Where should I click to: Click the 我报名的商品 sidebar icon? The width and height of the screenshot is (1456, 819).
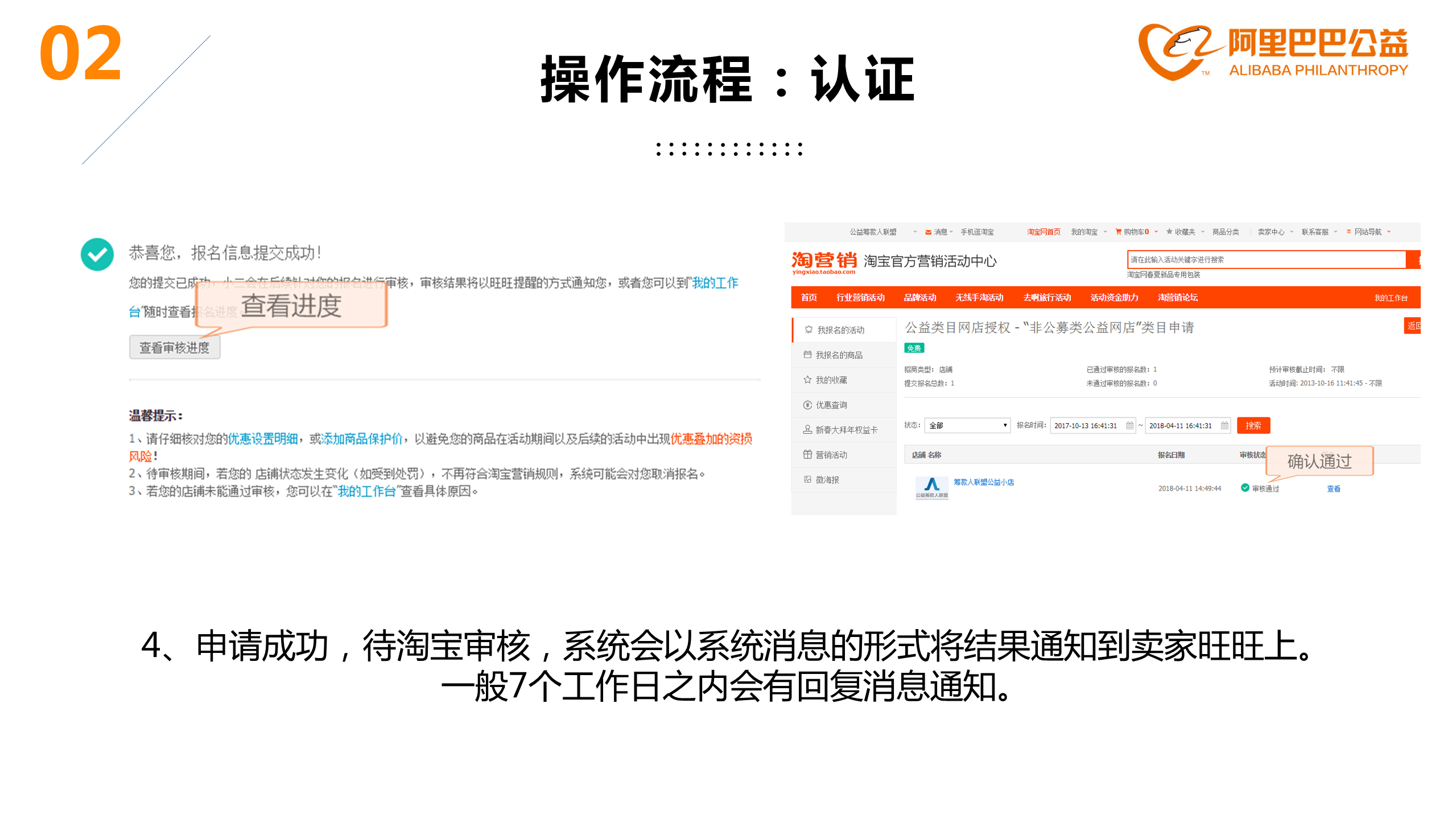click(807, 354)
